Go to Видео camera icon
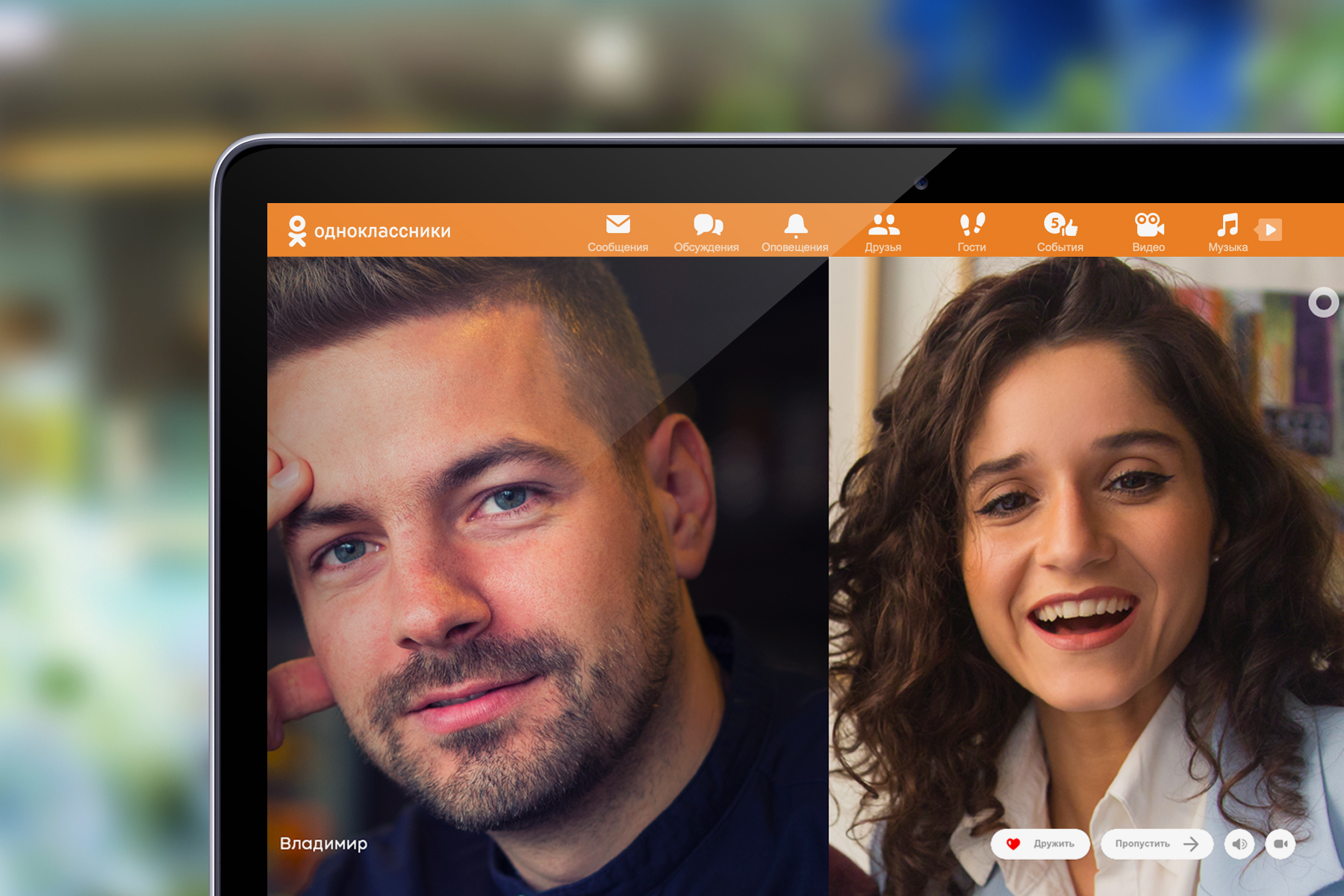1344x896 pixels. coord(1148,225)
